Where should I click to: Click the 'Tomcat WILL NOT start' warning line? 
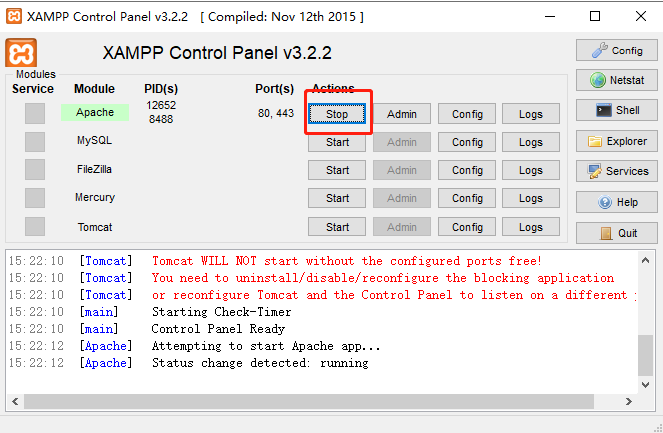pos(346,261)
